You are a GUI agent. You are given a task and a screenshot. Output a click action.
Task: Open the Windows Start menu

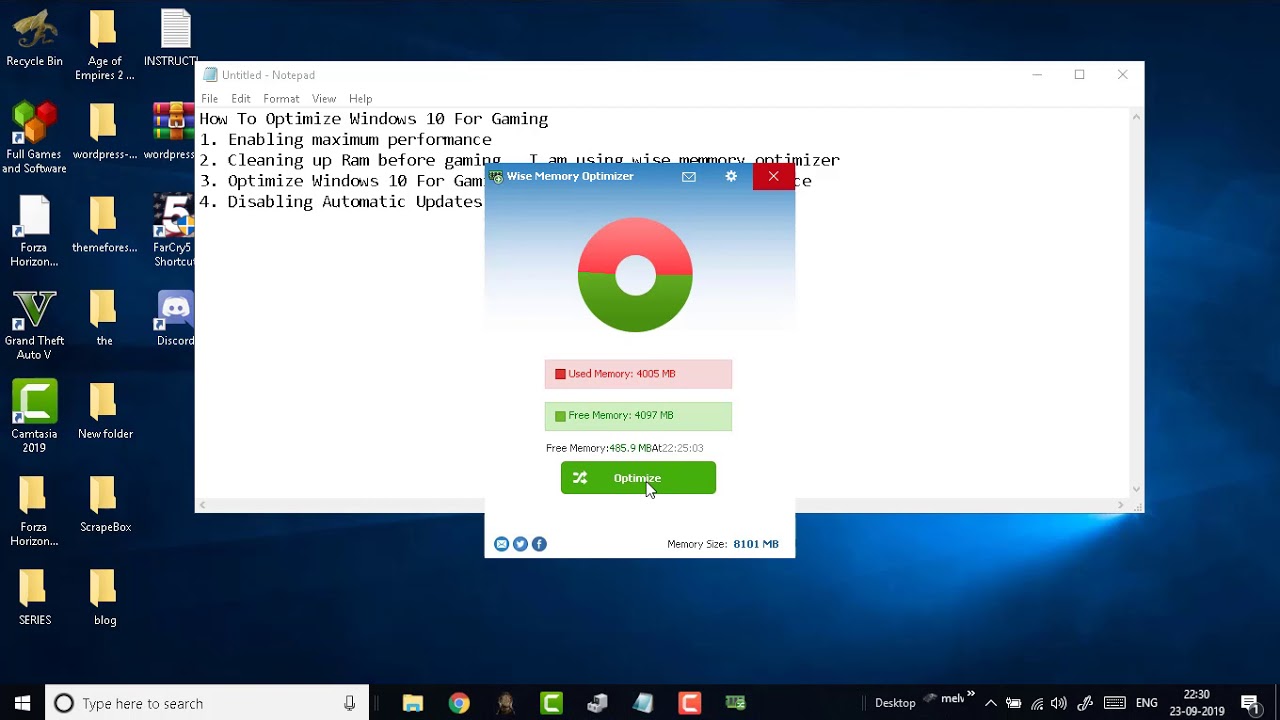pyautogui.click(x=23, y=703)
